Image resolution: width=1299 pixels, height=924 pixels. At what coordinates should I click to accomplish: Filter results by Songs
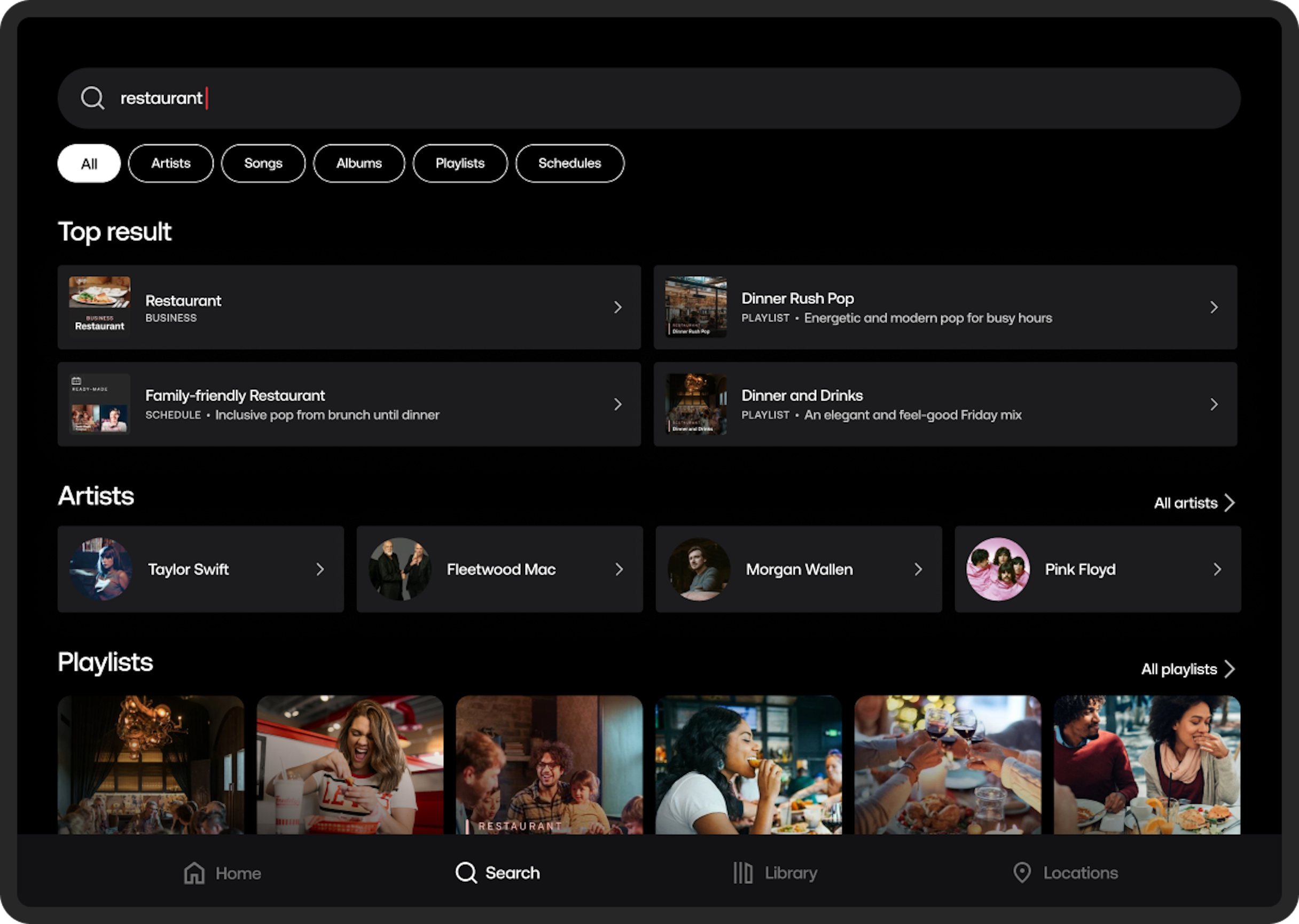(263, 163)
